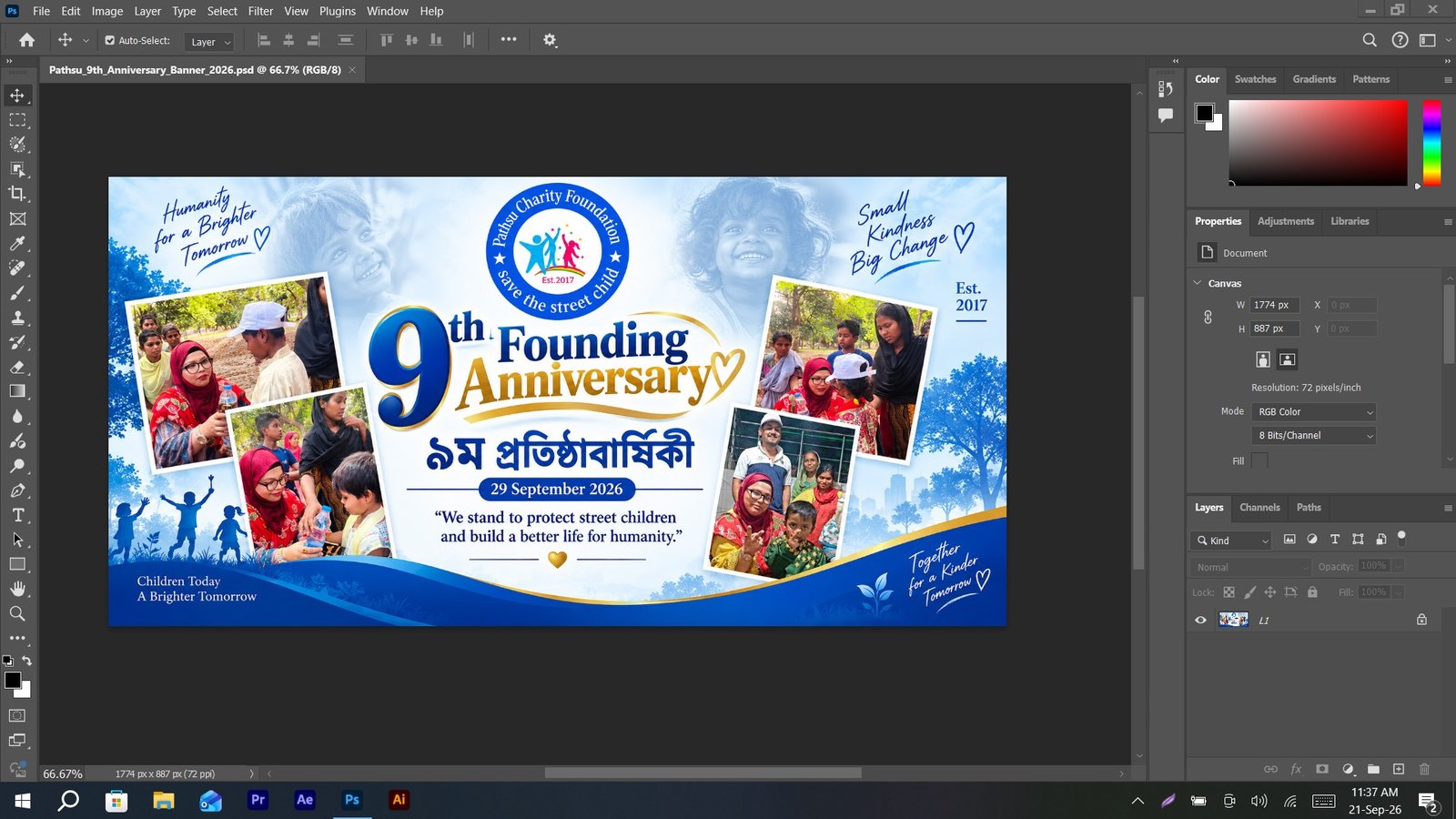The image size is (1456, 819).
Task: Switch to the Swatches tab
Action: (x=1255, y=79)
